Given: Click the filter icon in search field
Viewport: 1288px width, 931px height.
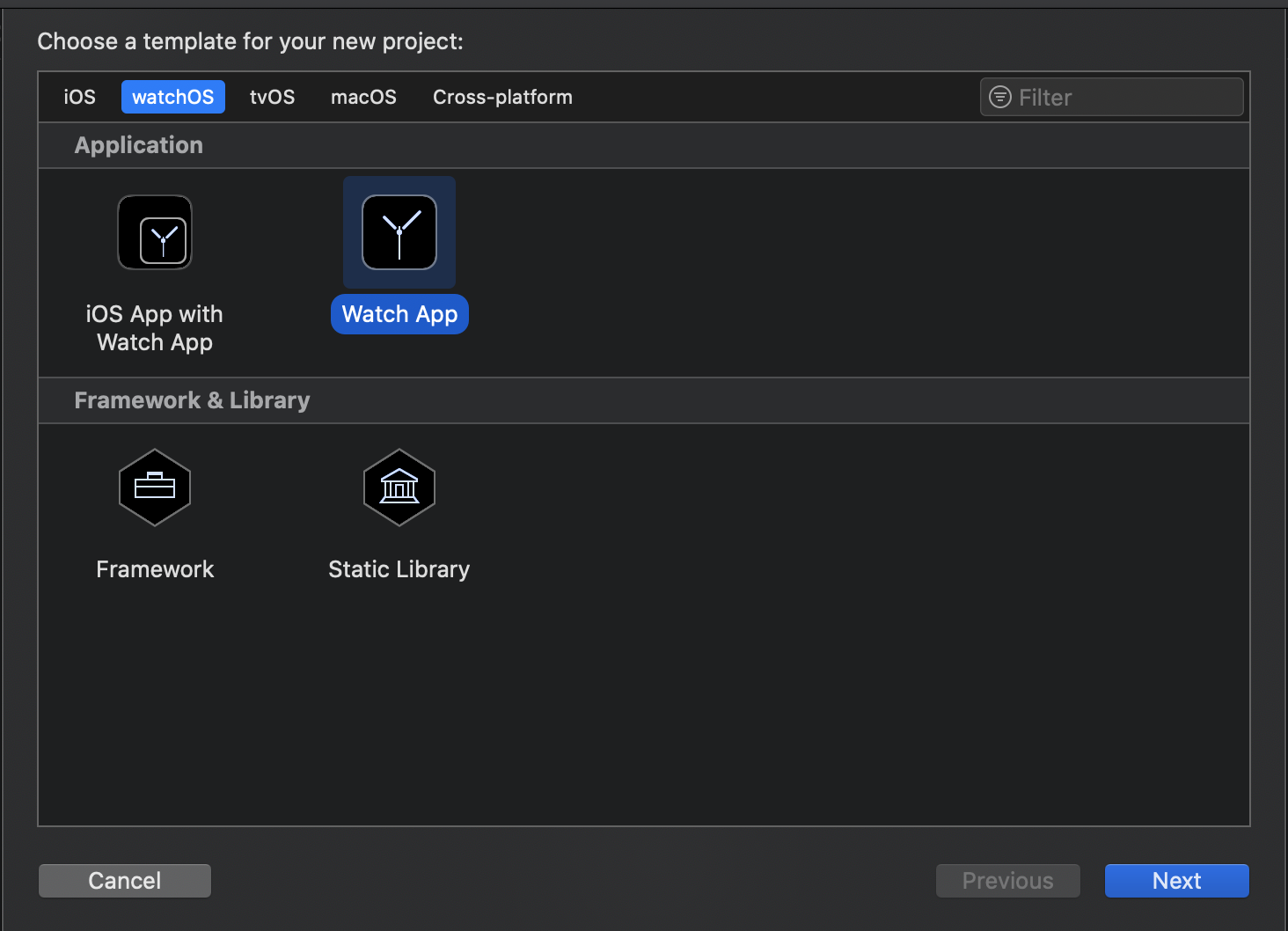Looking at the screenshot, I should [x=1000, y=97].
